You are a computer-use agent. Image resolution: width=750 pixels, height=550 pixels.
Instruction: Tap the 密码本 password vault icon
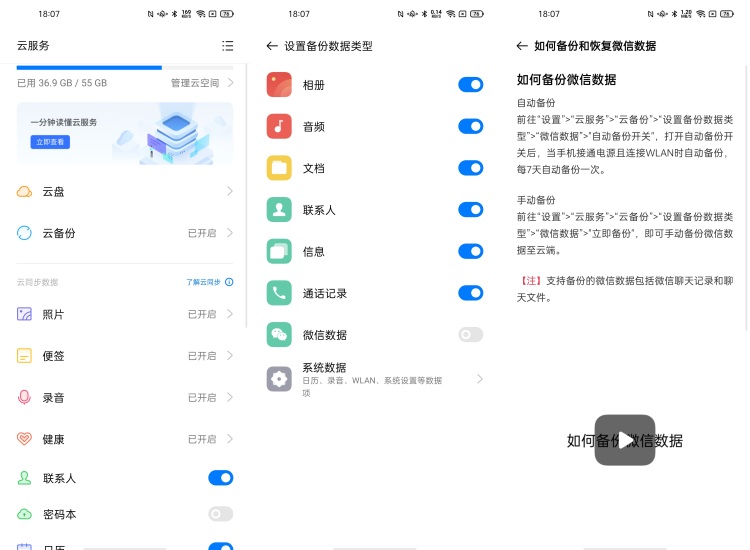(24, 514)
